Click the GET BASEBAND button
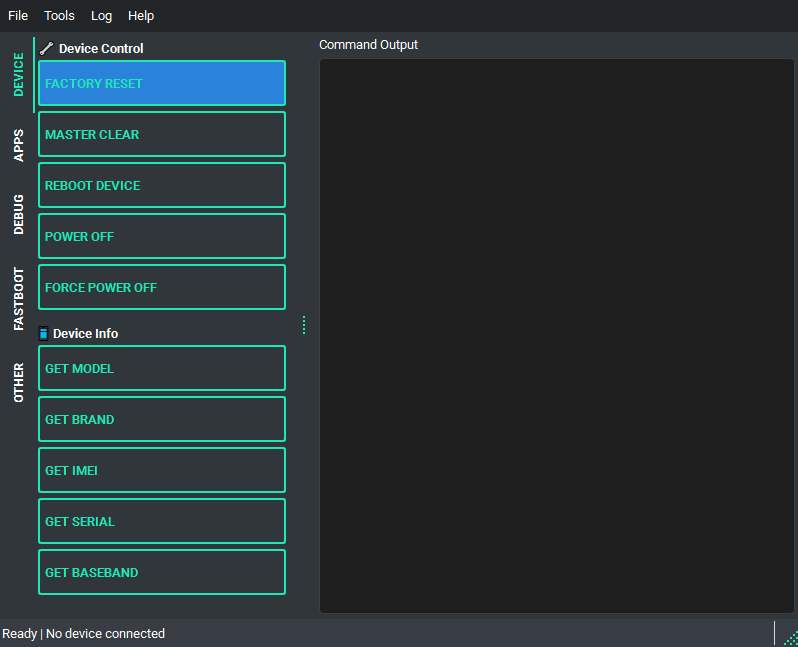The image size is (798, 647). pyautogui.click(x=162, y=572)
